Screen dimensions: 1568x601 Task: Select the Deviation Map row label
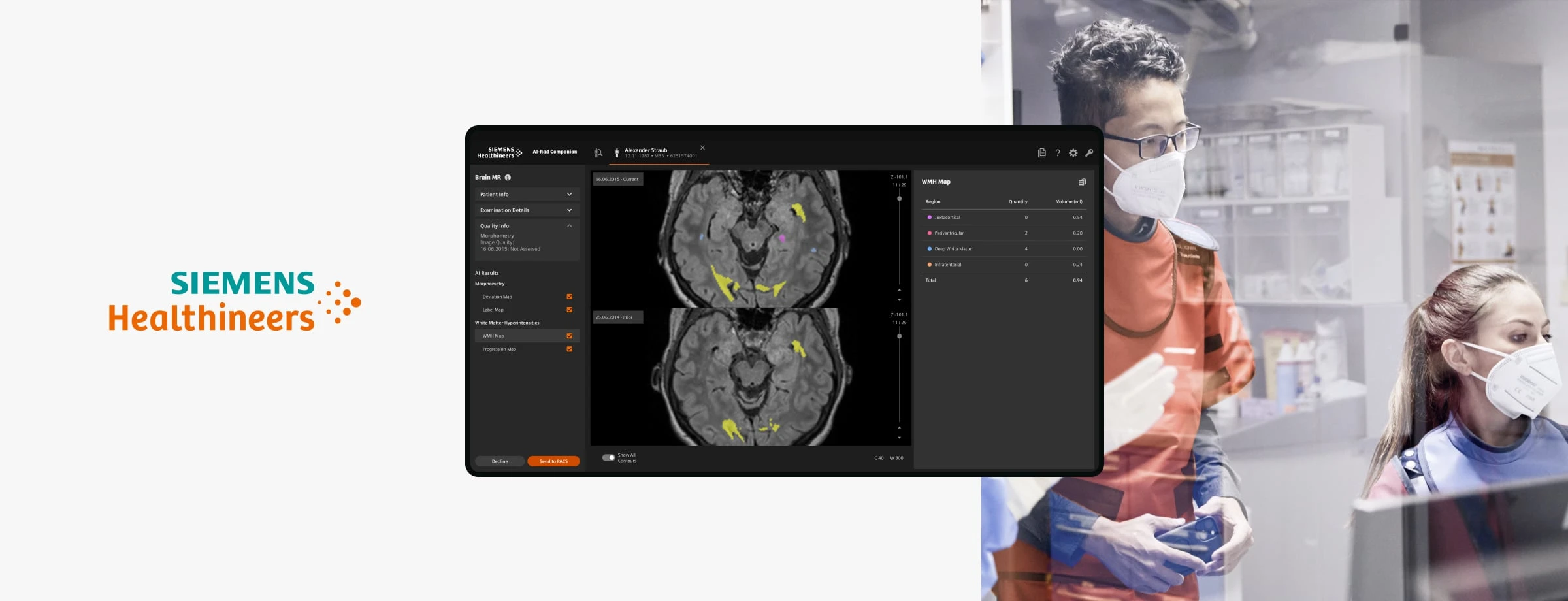497,297
